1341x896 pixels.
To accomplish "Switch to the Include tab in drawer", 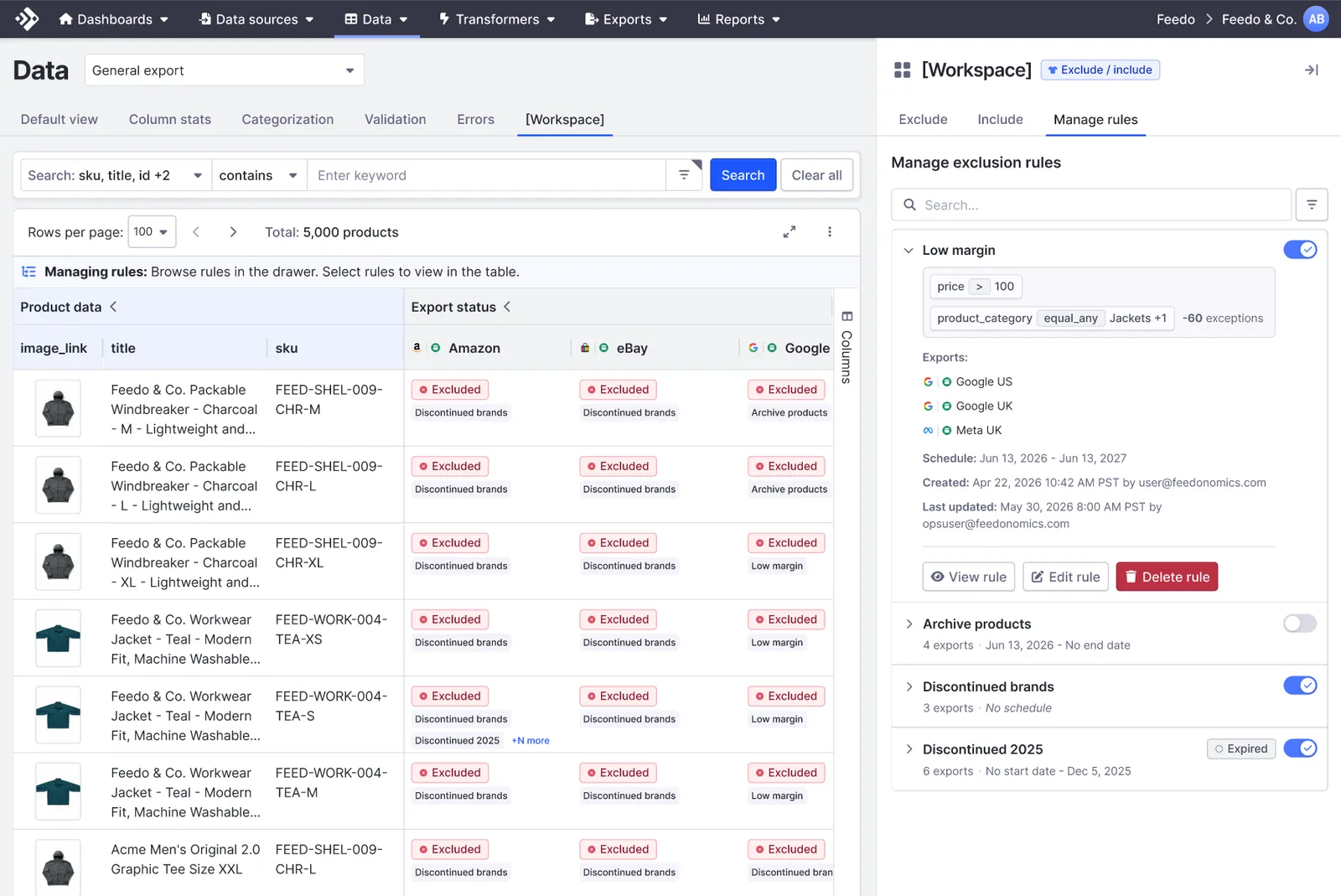I will coord(1000,119).
